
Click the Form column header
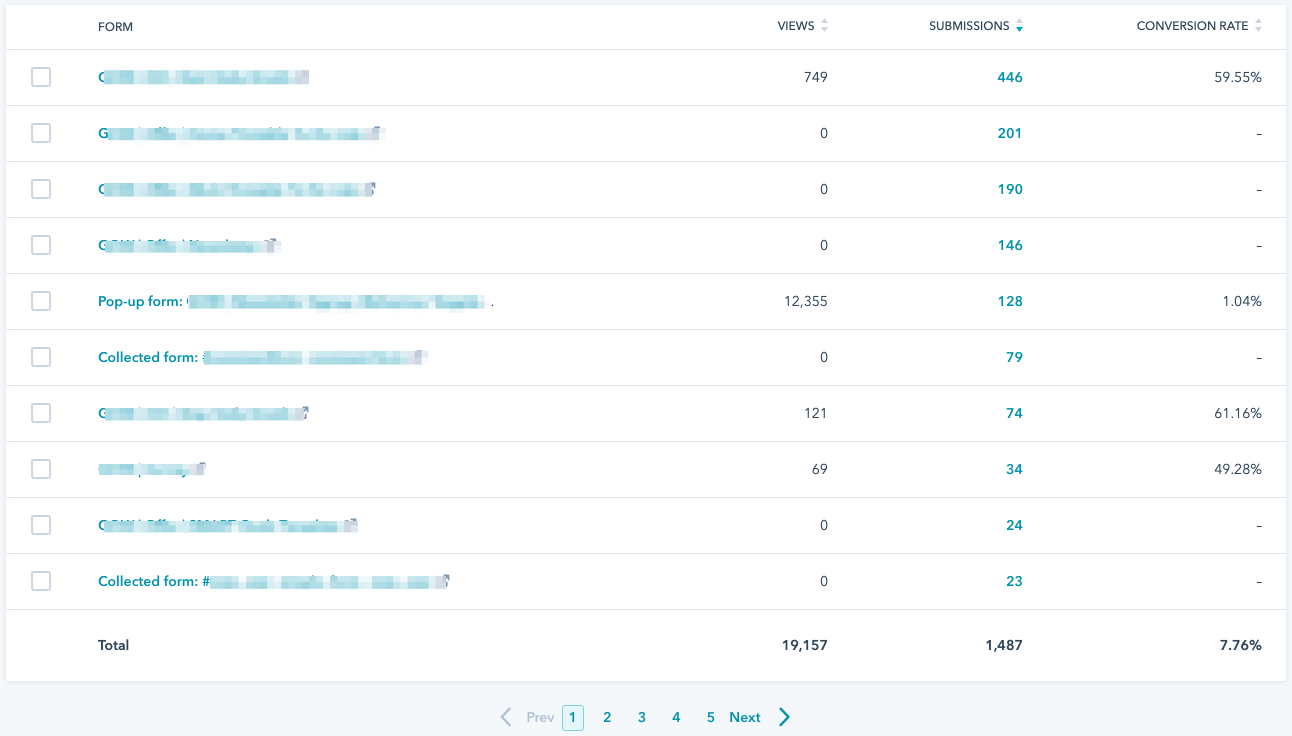pos(115,26)
